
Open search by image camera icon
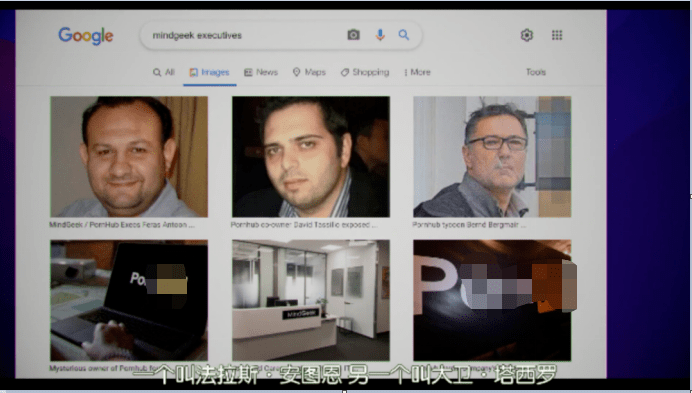(354, 35)
